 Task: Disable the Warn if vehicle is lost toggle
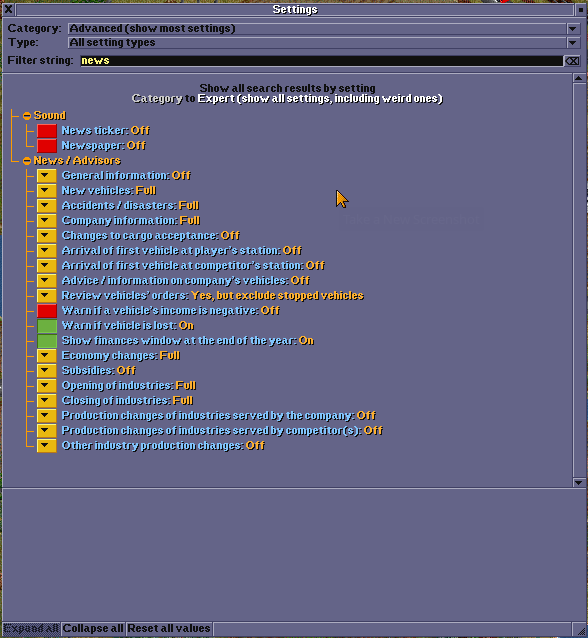coord(47,326)
